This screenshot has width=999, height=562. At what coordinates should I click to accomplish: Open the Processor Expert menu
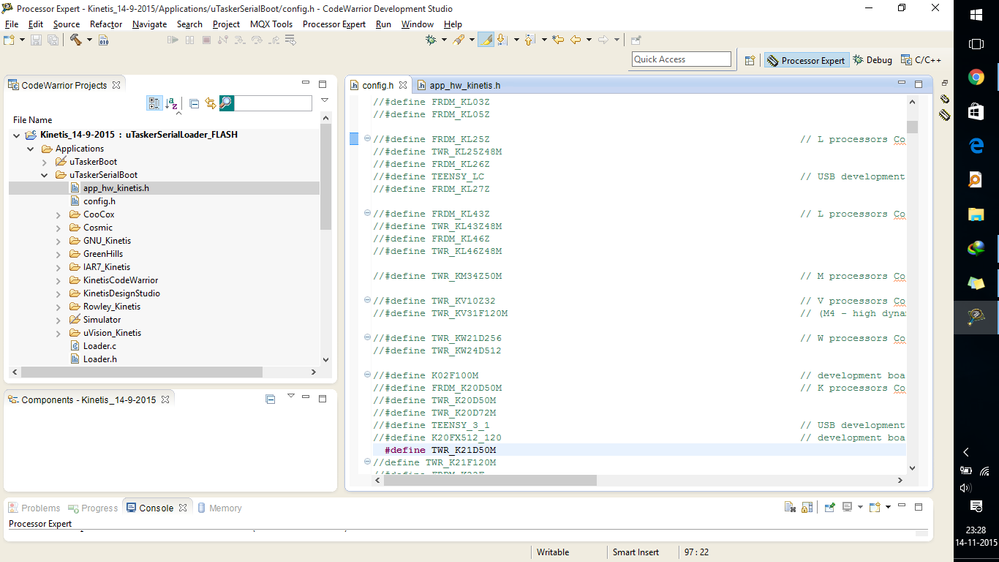pyautogui.click(x=334, y=24)
